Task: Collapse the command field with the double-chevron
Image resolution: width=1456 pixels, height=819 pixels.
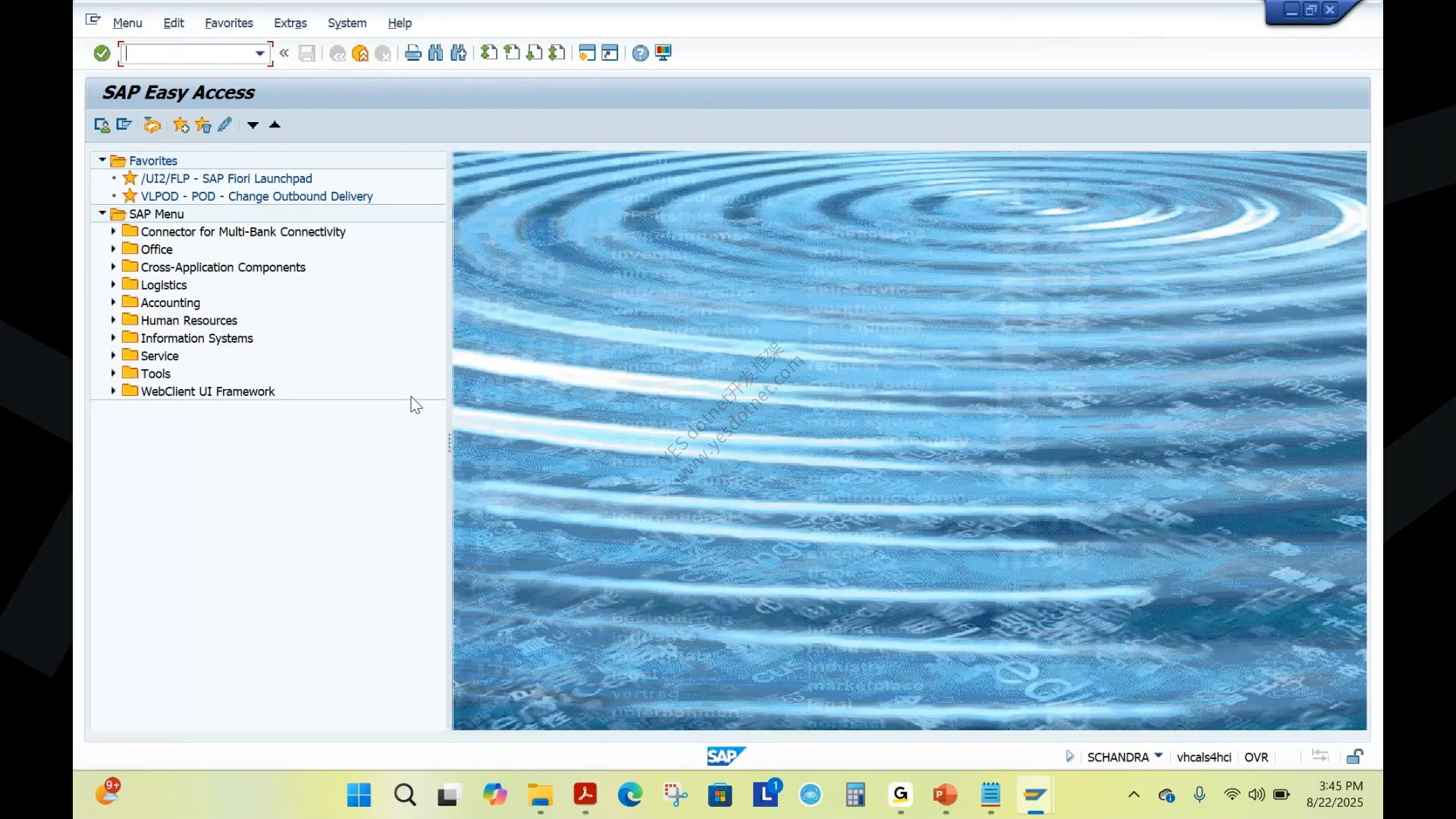Action: coord(284,53)
